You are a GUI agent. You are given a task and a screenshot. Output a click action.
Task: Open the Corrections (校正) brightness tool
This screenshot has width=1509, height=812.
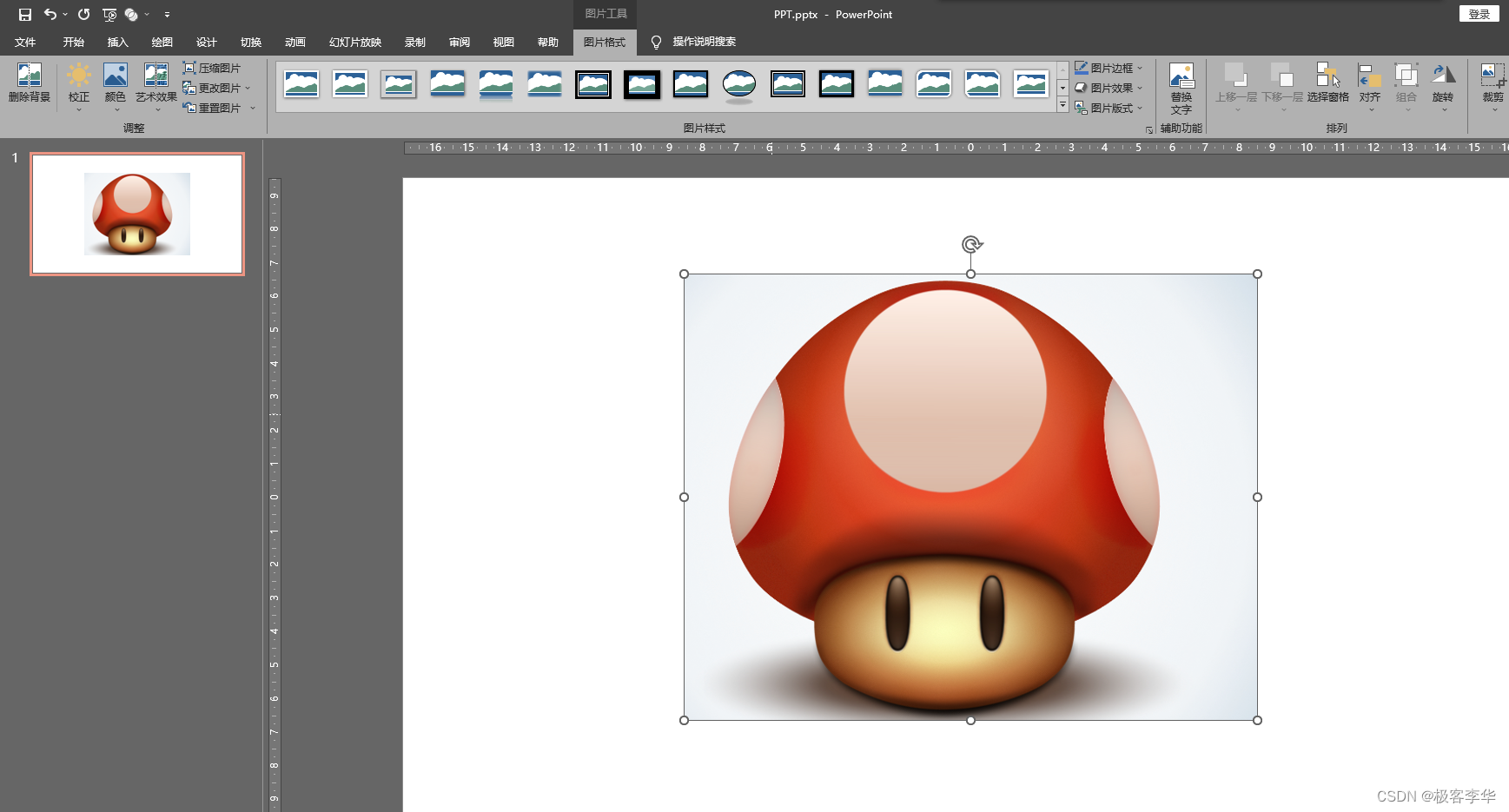click(79, 83)
